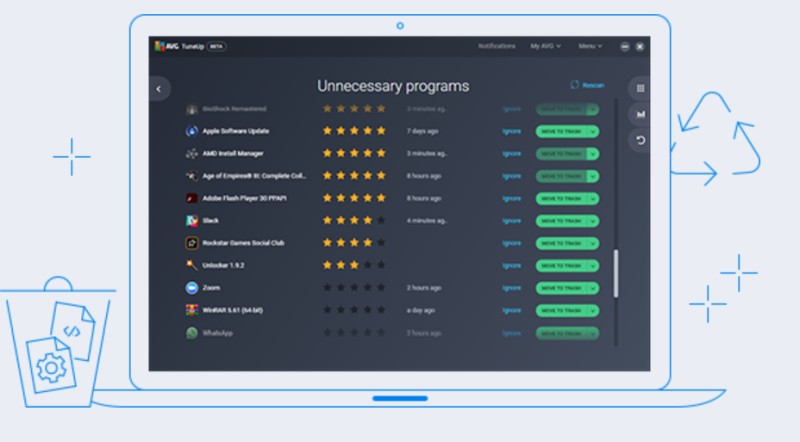The height and width of the screenshot is (442, 800).
Task: Click the WhatsApp app icon
Action: (x=192, y=333)
